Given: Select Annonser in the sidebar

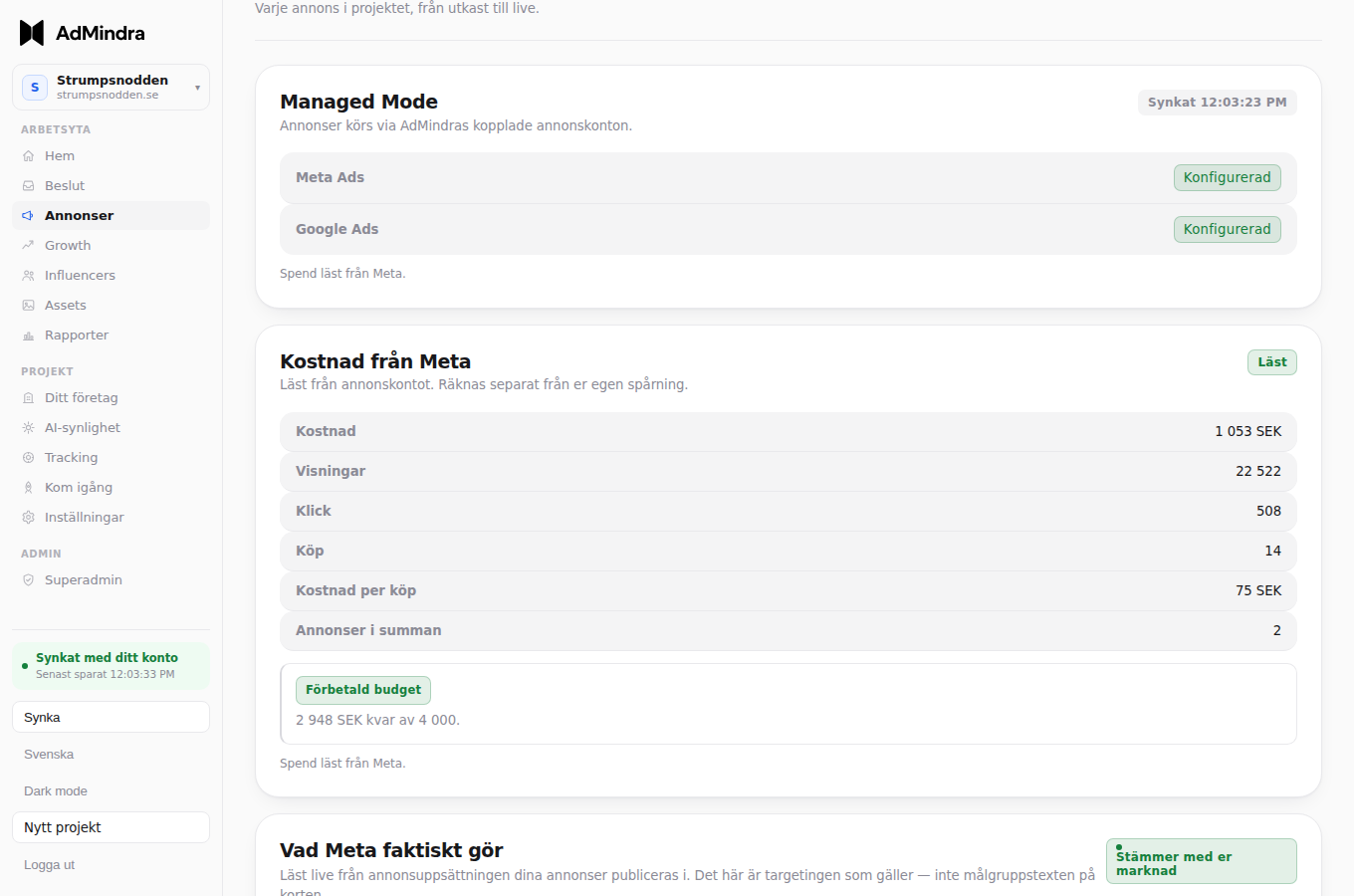Looking at the screenshot, I should coord(111,216).
